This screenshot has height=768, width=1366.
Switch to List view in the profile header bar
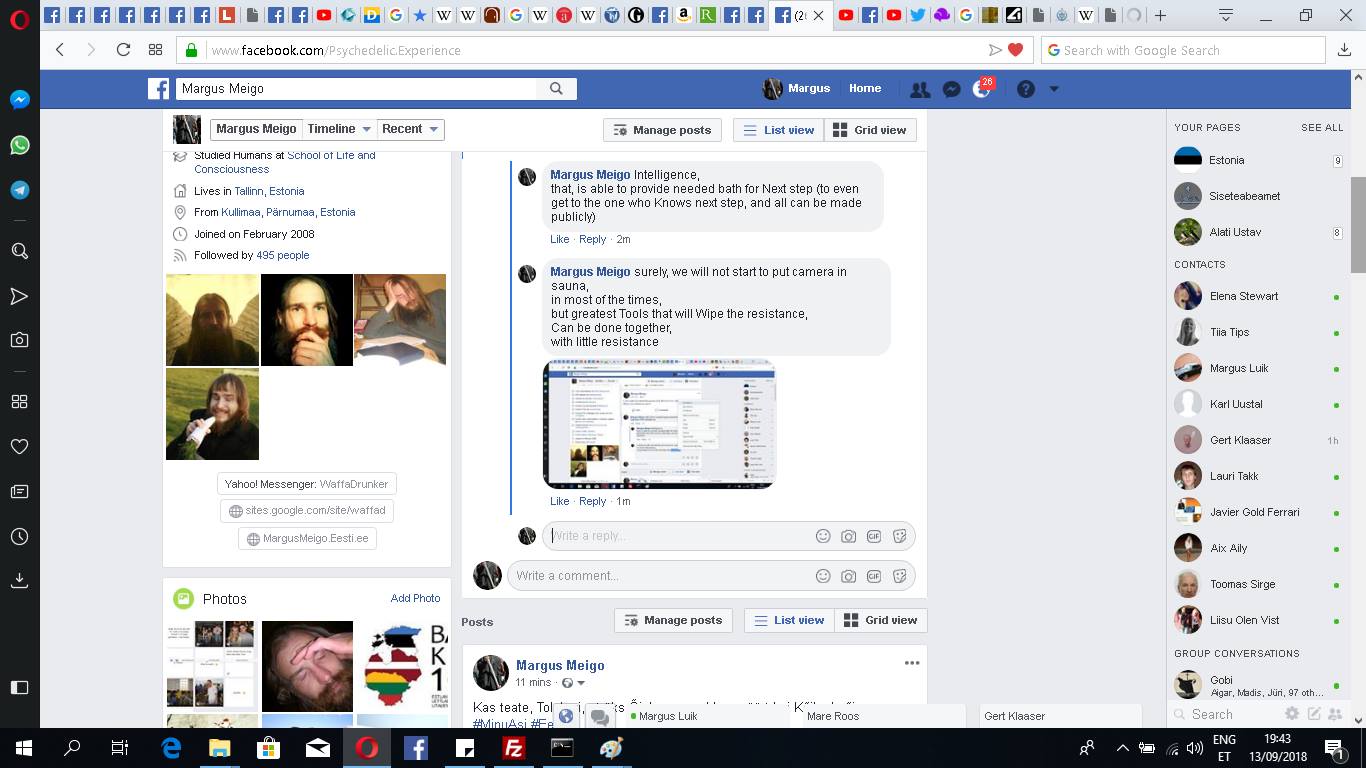pyautogui.click(x=779, y=130)
